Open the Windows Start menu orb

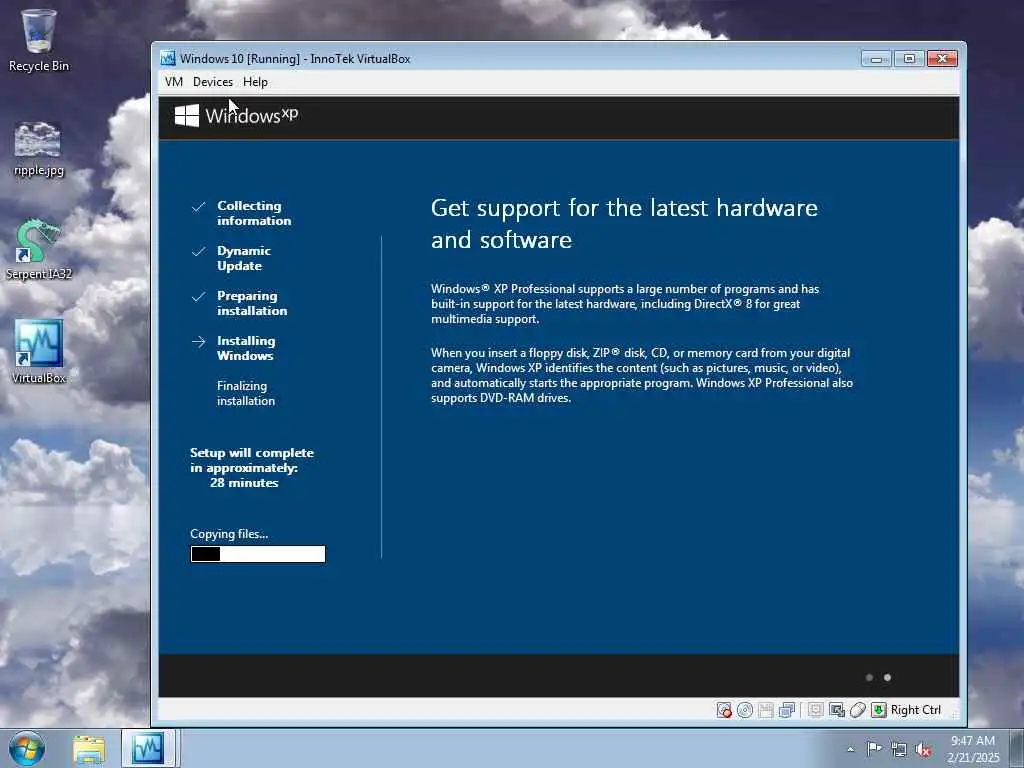coord(27,748)
